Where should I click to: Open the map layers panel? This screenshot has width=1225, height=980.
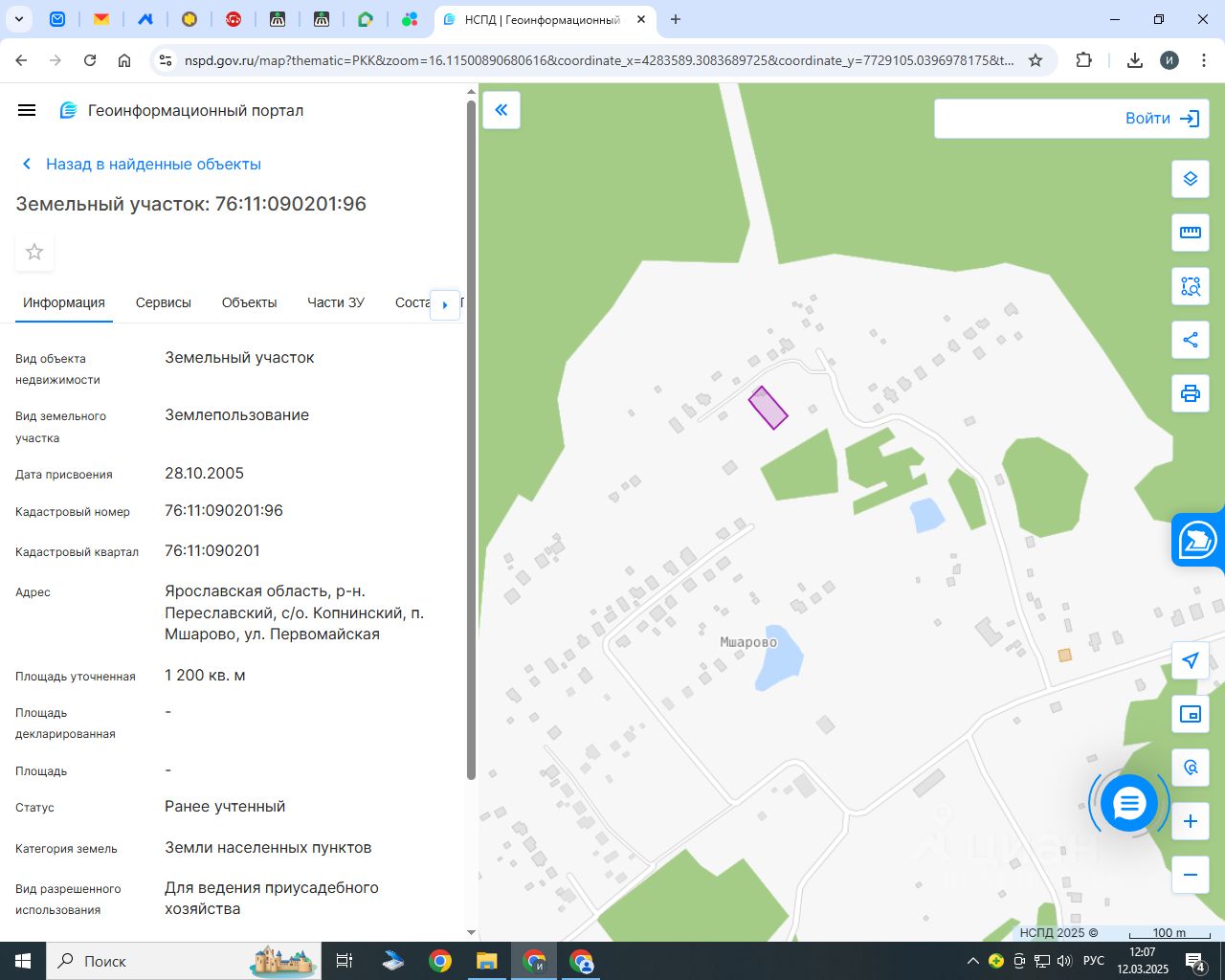[x=1190, y=179]
